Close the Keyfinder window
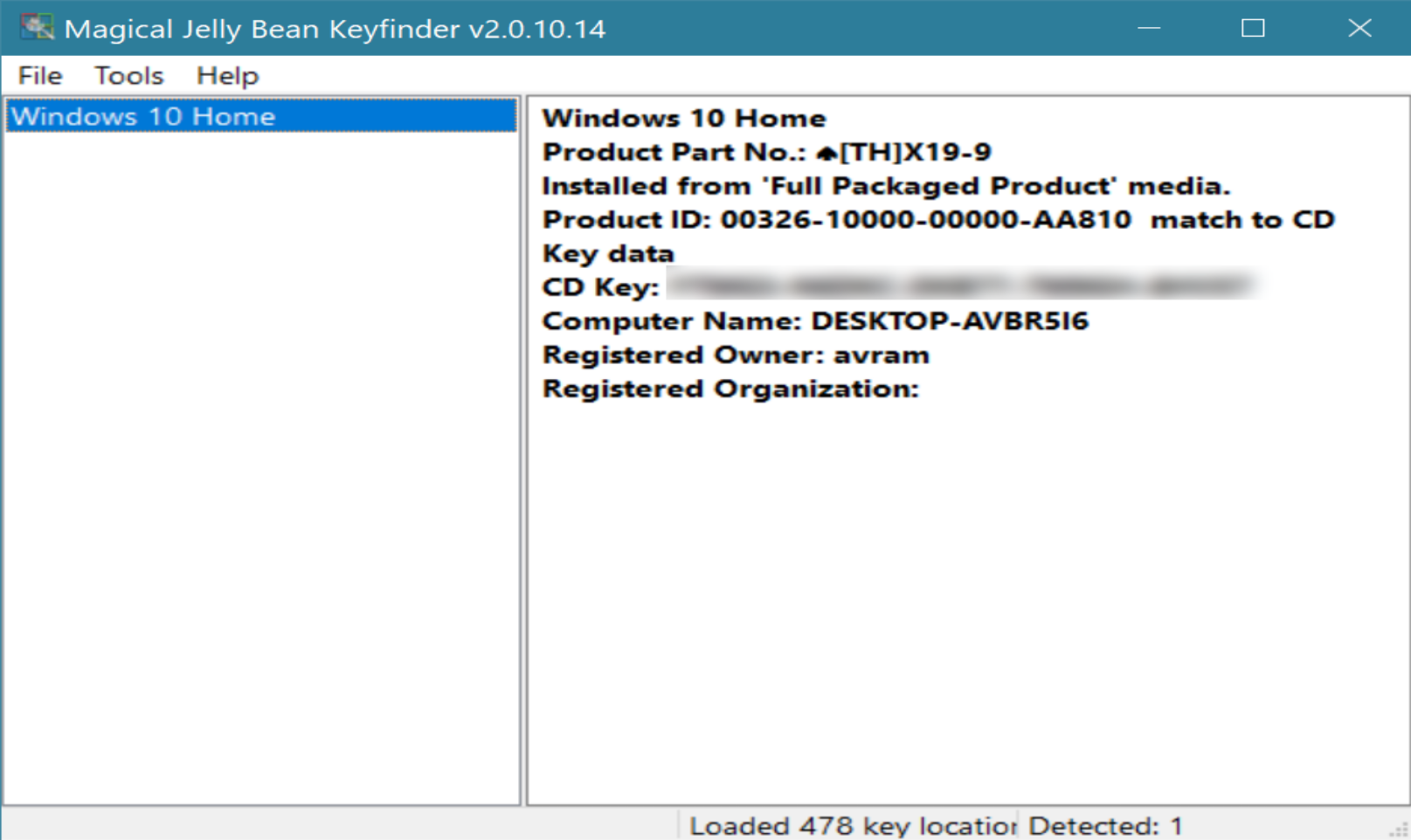1411x840 pixels. tap(1359, 28)
